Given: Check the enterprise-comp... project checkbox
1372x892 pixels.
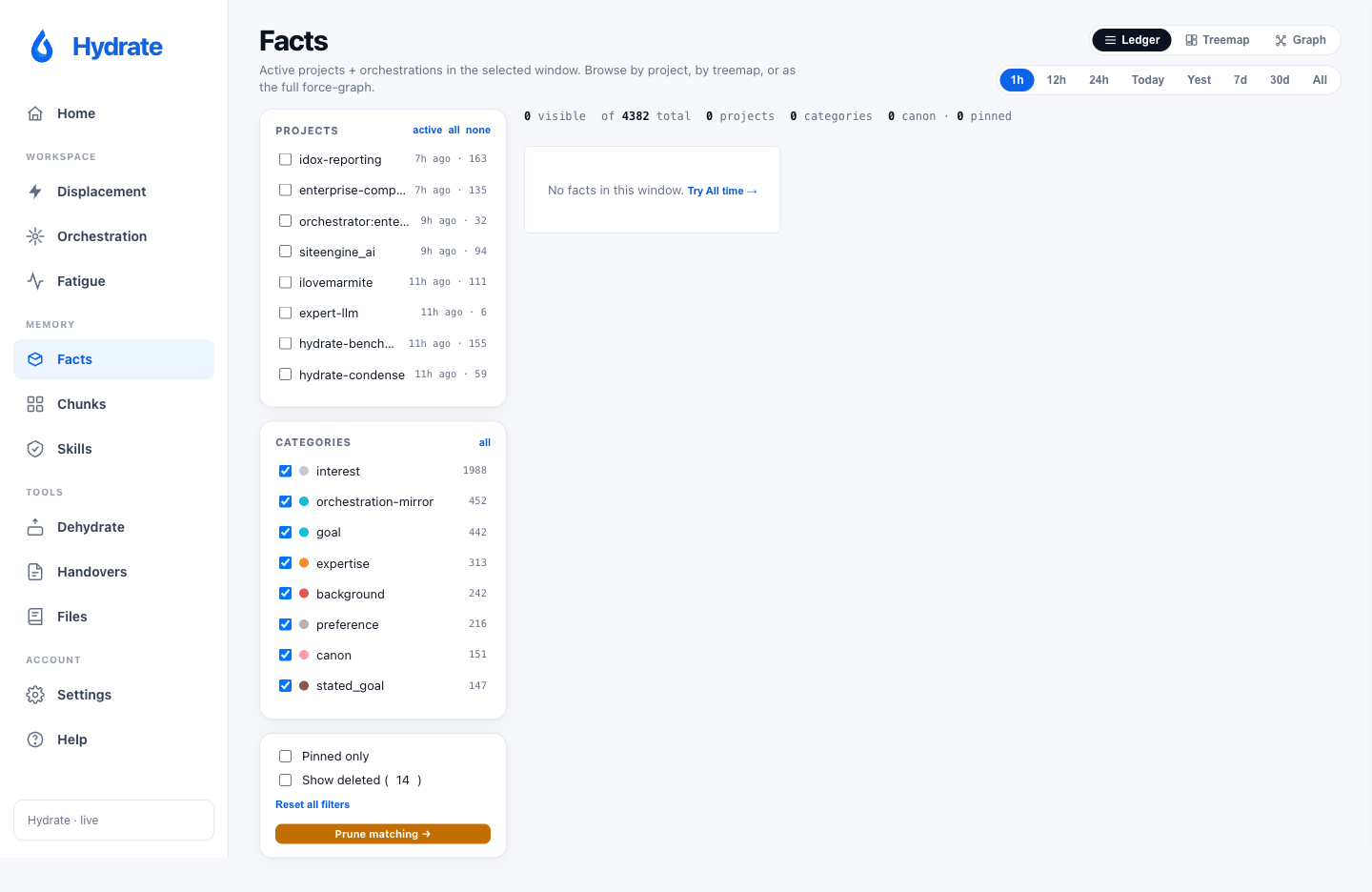Looking at the screenshot, I should (x=285, y=190).
